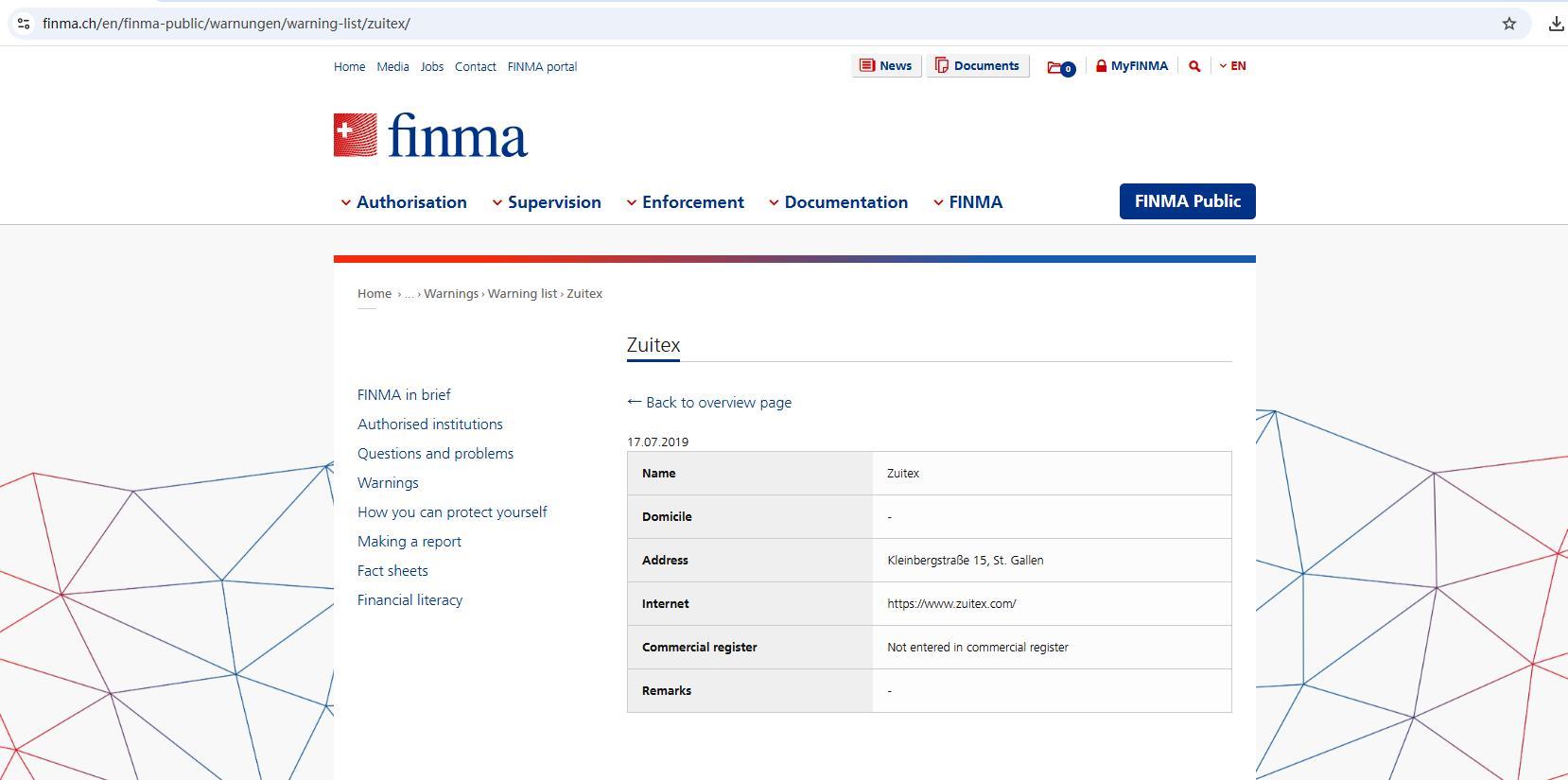The width and height of the screenshot is (1568, 780).
Task: Click the FINMA logo
Action: 430,136
